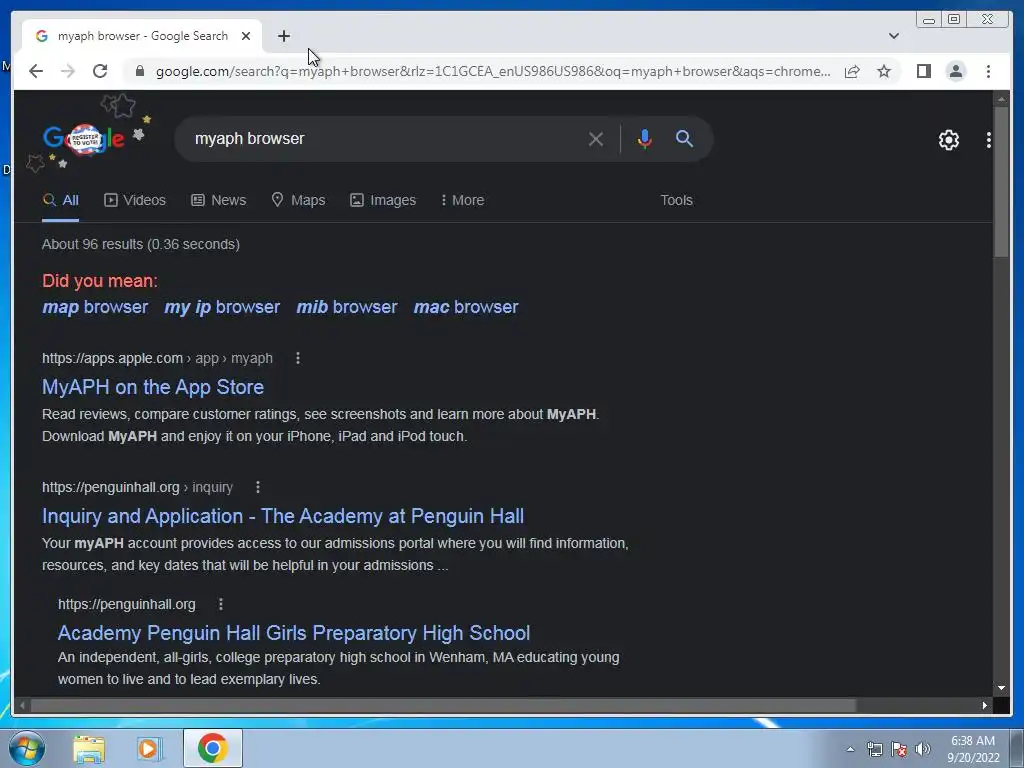Click the Chrome taskbar button
Image resolution: width=1024 pixels, height=768 pixels.
coord(212,748)
